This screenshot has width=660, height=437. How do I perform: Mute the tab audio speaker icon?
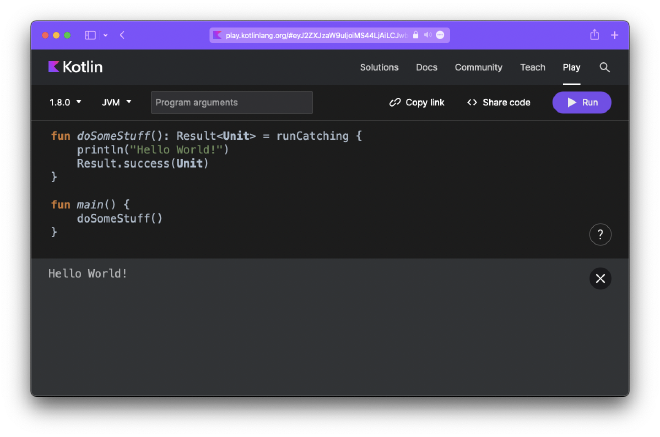[x=428, y=35]
